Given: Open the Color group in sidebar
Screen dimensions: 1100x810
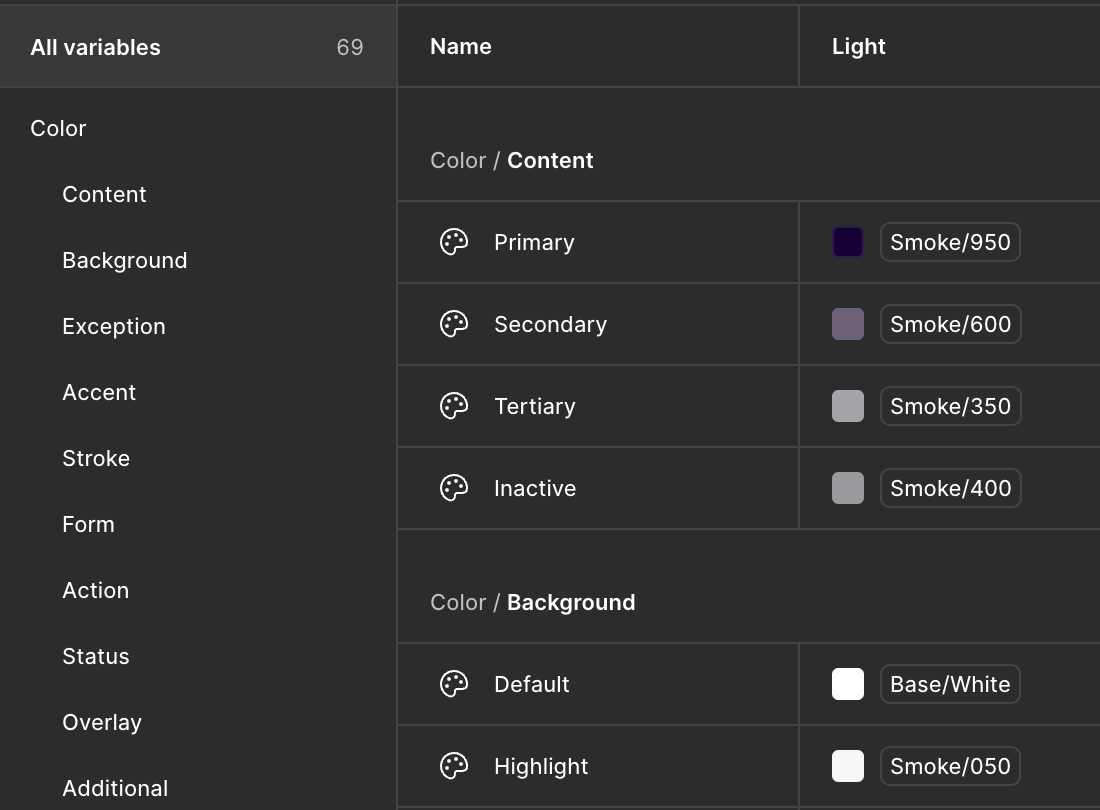Looking at the screenshot, I should coord(59,128).
